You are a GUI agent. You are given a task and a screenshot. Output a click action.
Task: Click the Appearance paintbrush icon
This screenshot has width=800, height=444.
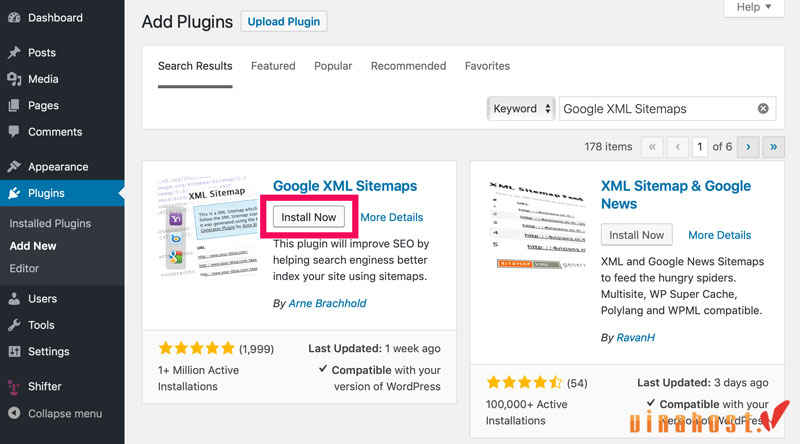14,166
